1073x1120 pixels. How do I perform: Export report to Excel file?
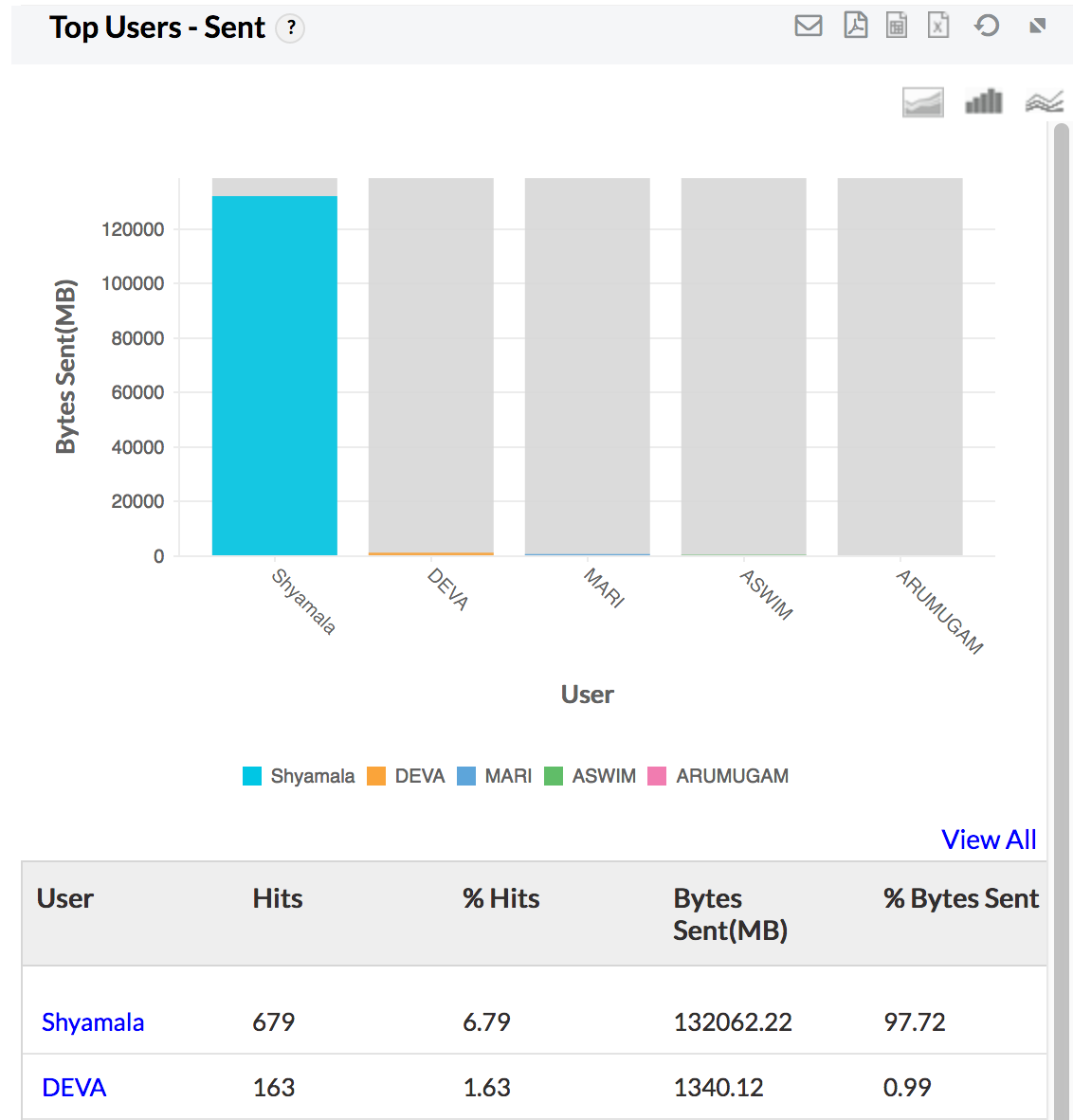click(938, 26)
